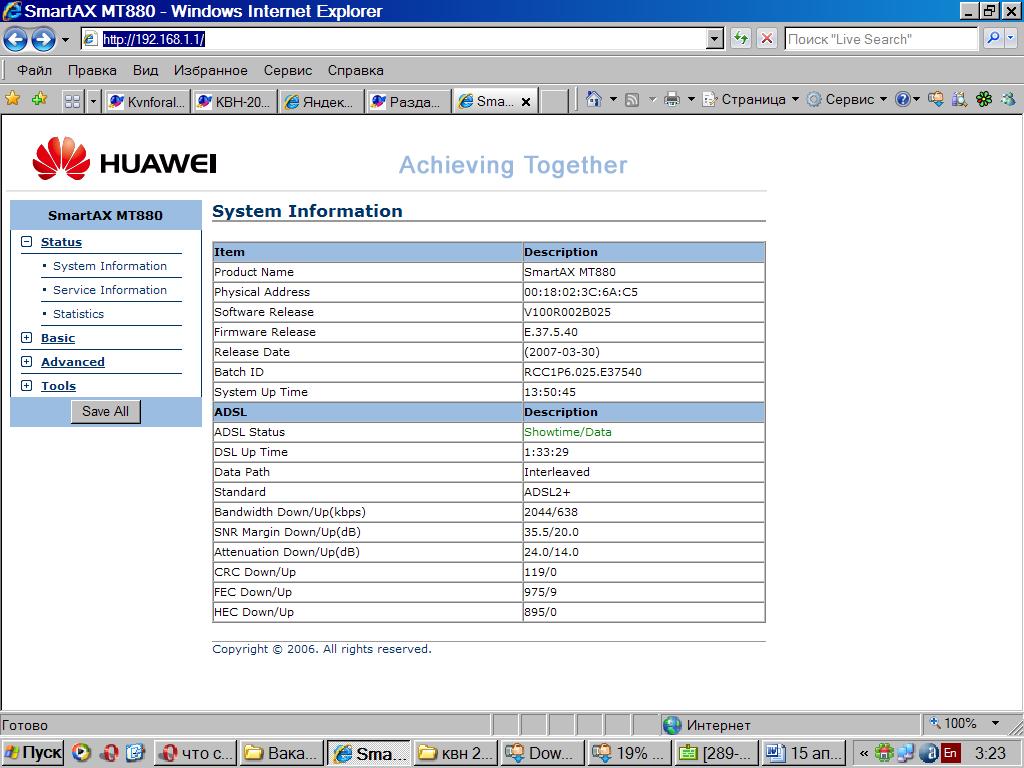Screen dimensions: 1024x768
Task: Switch to the Kvnforal... tab
Action: pos(148,101)
